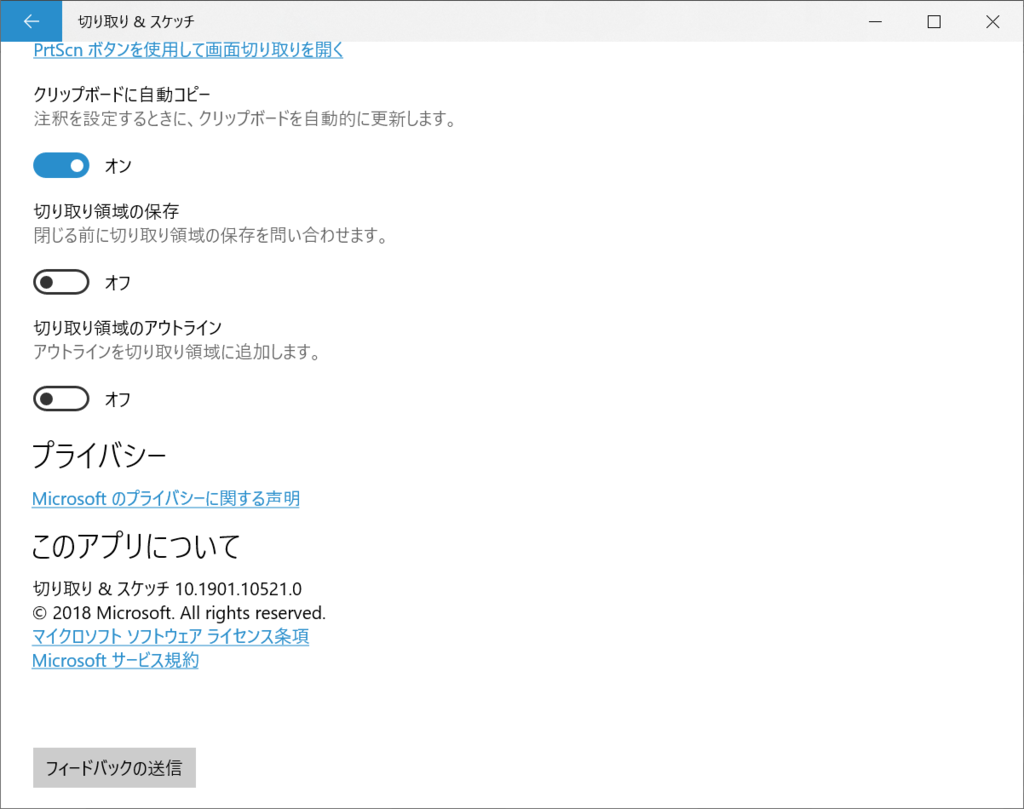The height and width of the screenshot is (809, 1024).
Task: Minimize the Snip & Sketch window
Action: point(875,20)
